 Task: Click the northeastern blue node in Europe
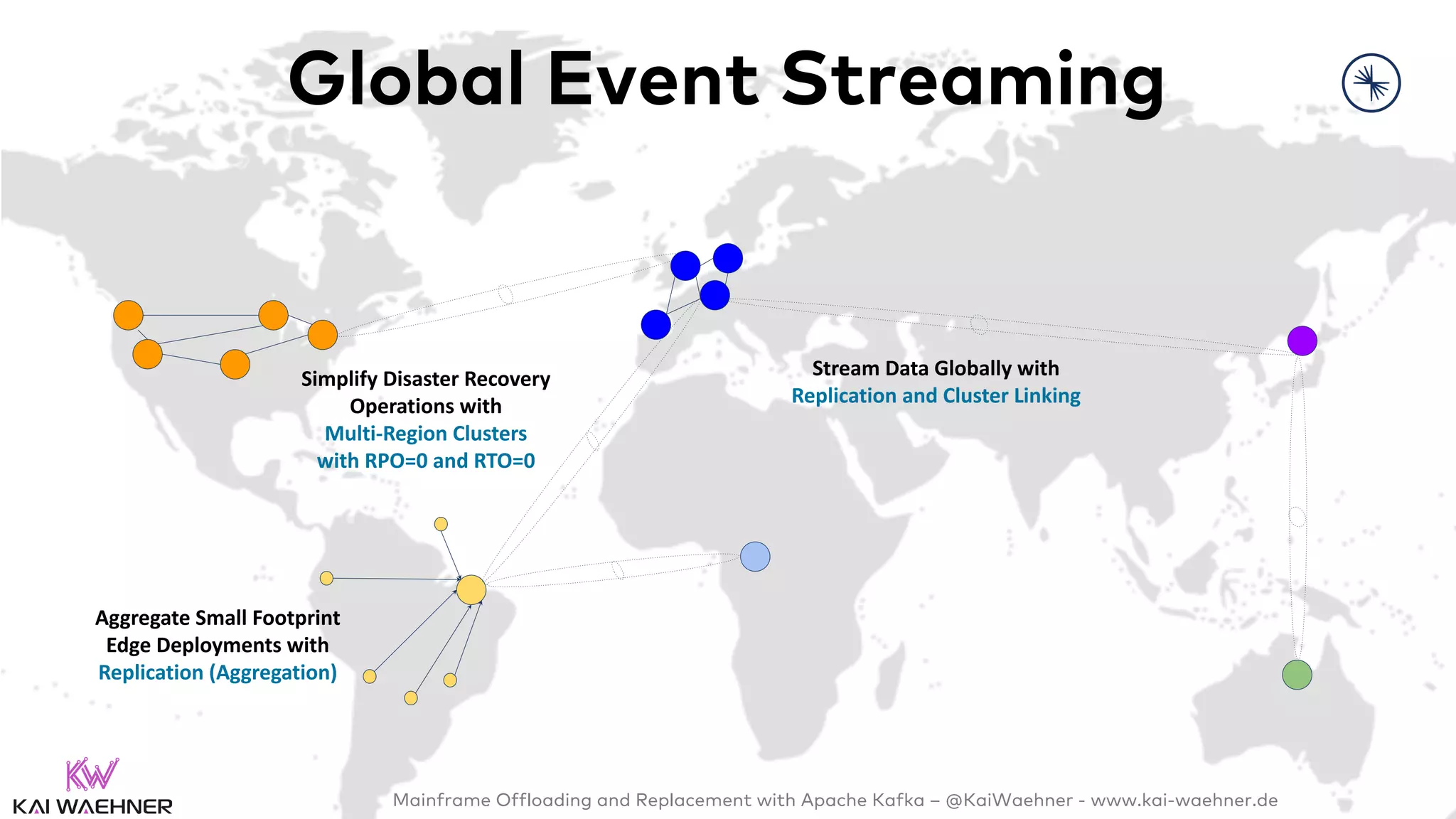728,258
